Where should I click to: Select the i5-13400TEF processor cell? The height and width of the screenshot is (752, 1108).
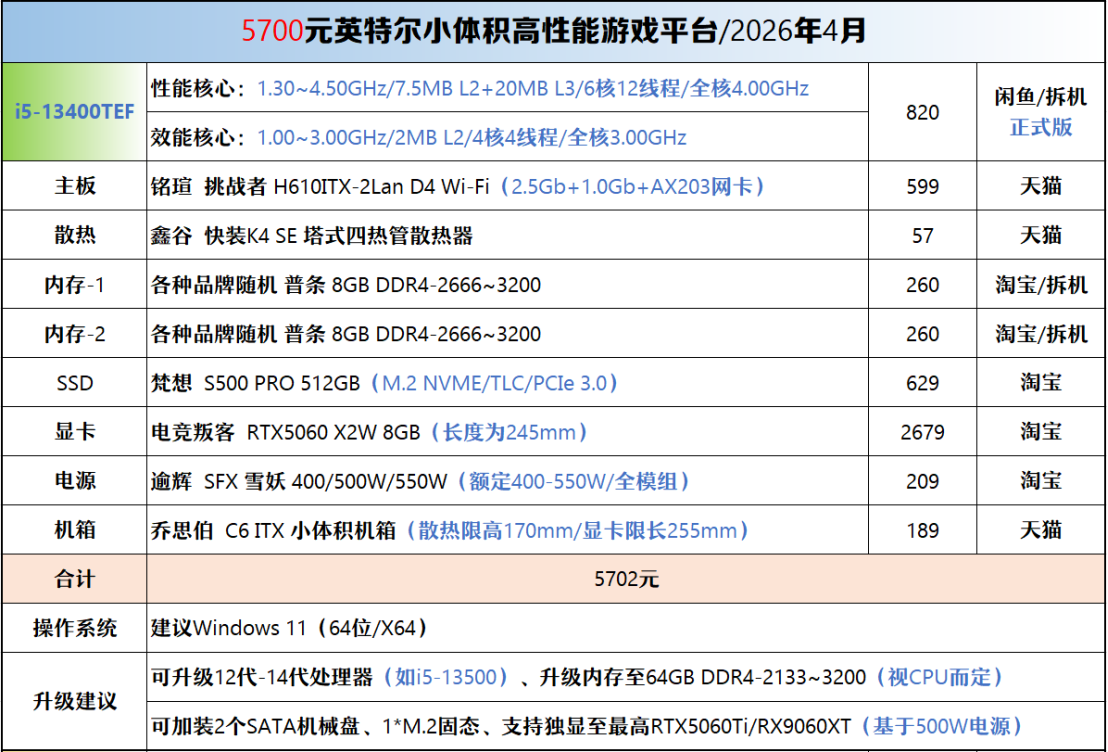(x=74, y=112)
